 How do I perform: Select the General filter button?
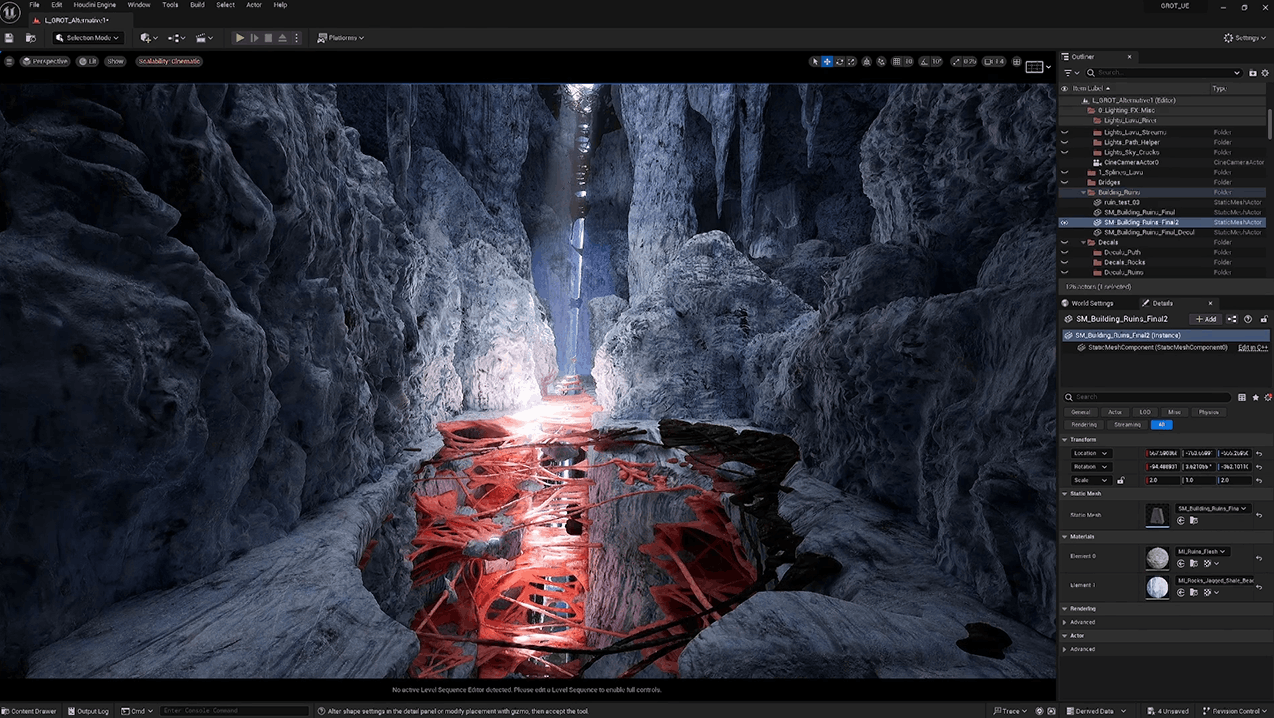click(1081, 412)
